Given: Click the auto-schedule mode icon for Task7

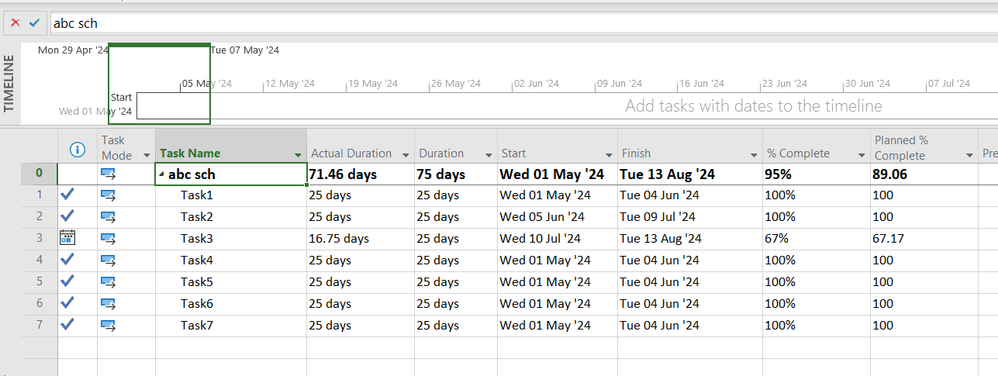Looking at the screenshot, I should 108,325.
